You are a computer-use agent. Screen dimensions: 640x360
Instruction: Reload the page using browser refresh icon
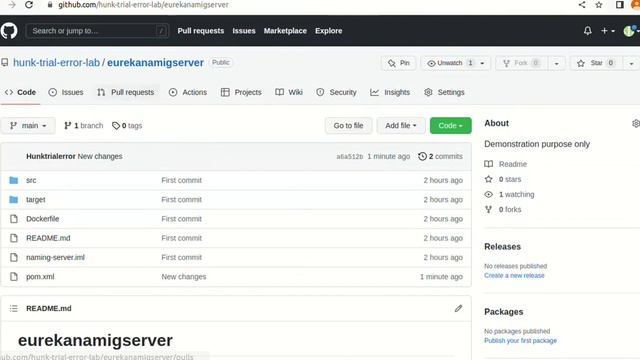29,5
